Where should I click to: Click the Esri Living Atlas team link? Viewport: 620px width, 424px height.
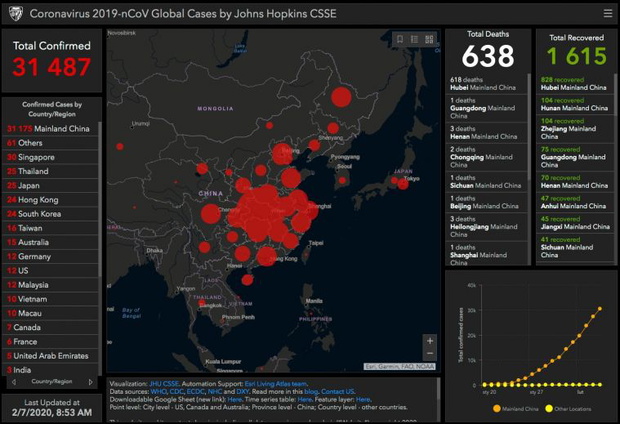pyautogui.click(x=276, y=384)
